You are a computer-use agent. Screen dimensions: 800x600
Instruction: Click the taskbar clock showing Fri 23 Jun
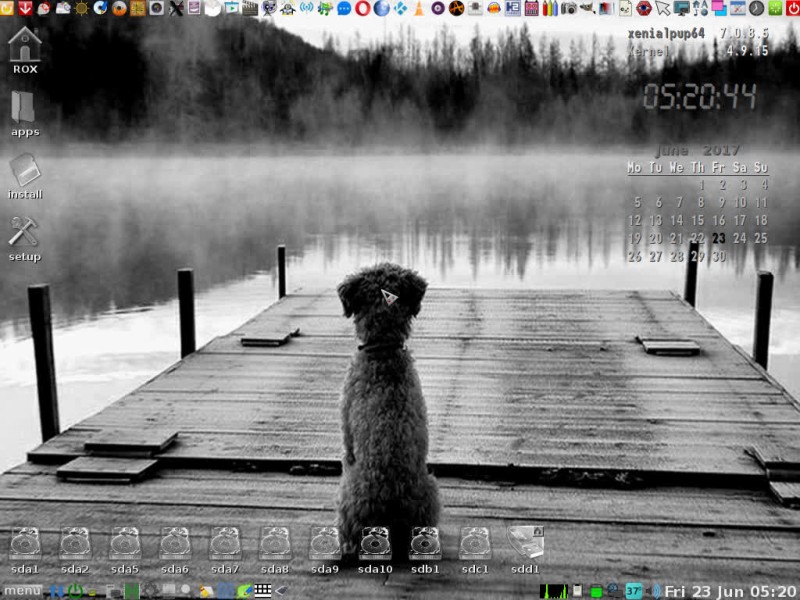pyautogui.click(x=730, y=591)
